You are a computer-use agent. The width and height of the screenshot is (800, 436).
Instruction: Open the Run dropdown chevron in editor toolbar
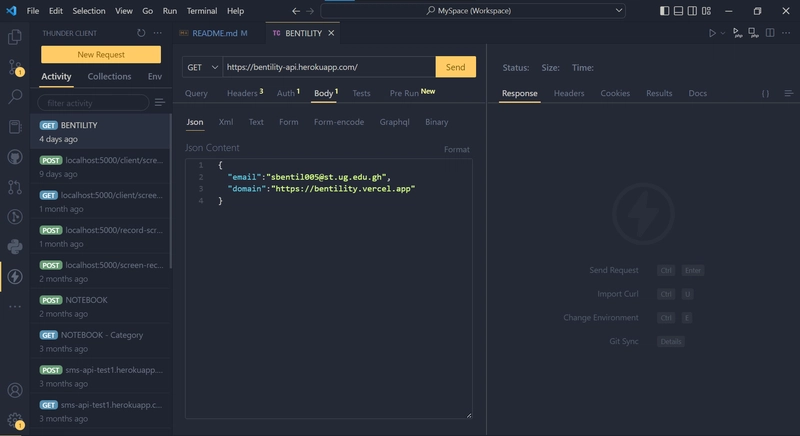point(722,33)
